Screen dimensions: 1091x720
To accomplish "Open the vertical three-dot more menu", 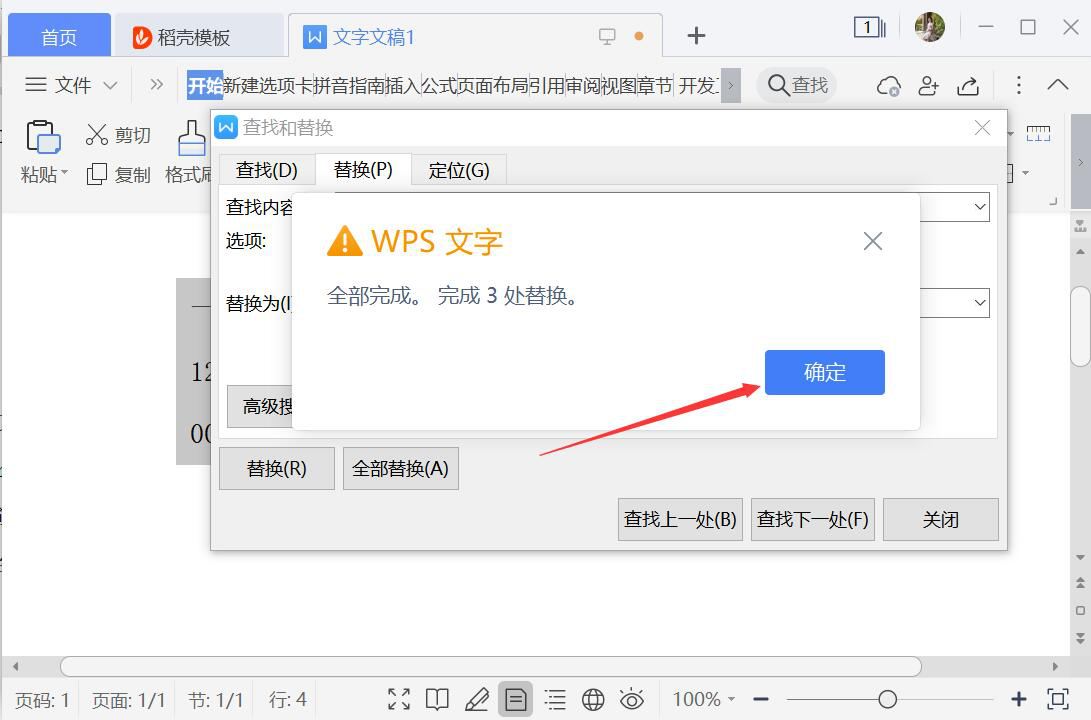I will 1019,85.
